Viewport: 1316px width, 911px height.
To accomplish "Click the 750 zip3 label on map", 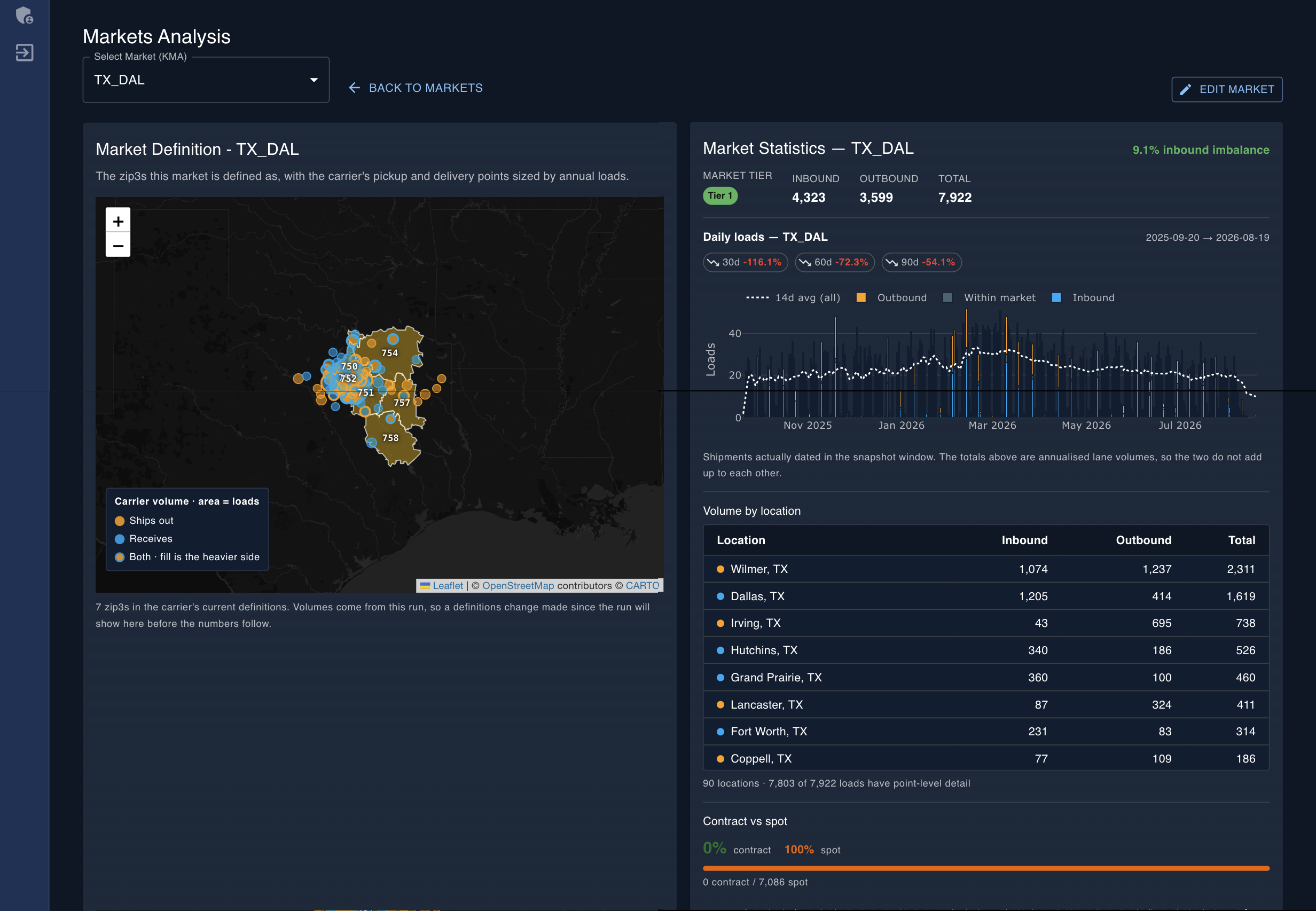I will tap(349, 366).
